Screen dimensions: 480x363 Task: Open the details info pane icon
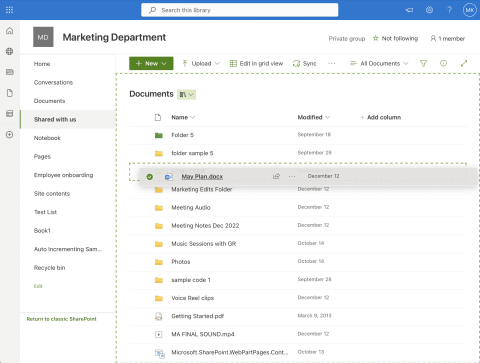pos(443,63)
